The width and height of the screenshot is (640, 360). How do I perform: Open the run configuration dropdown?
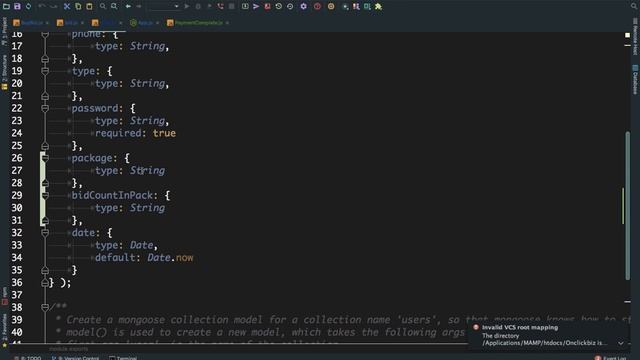[164, 6]
